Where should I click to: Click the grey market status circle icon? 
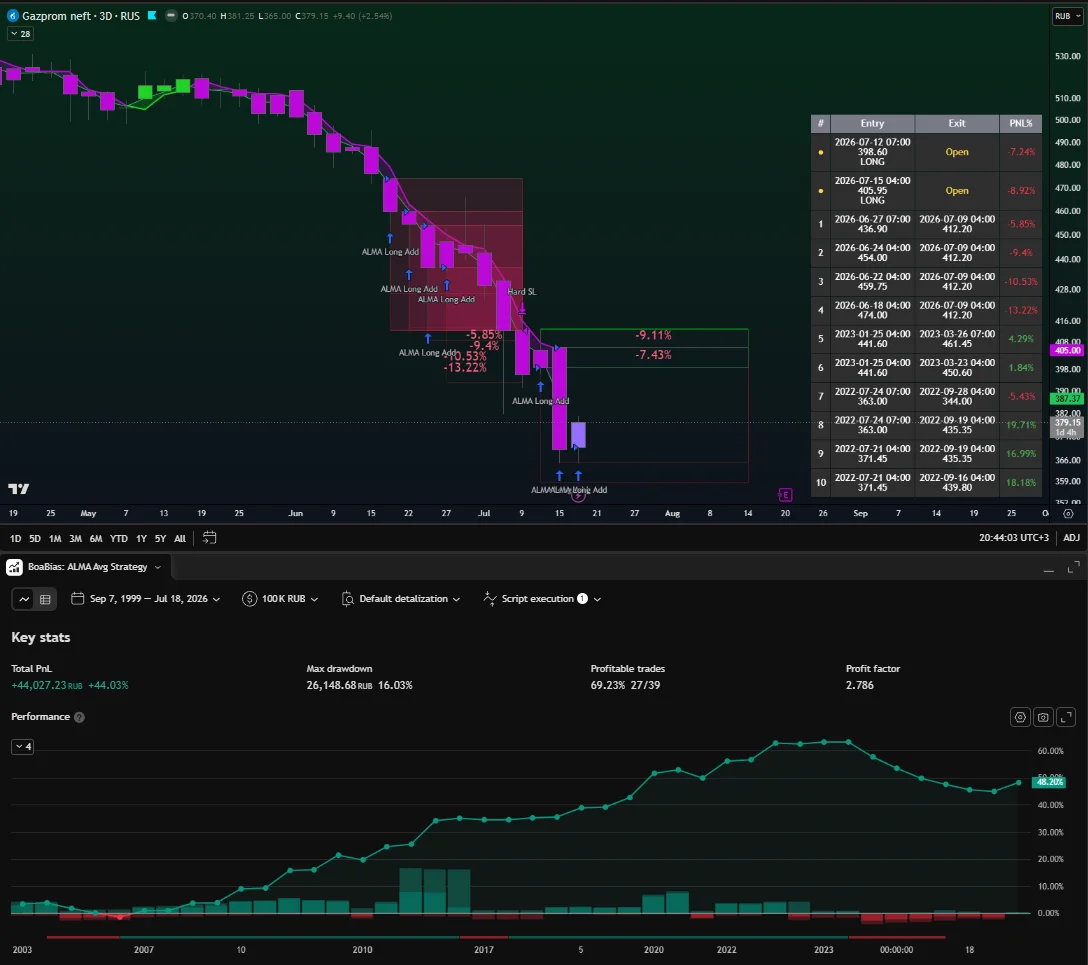[x=171, y=15]
